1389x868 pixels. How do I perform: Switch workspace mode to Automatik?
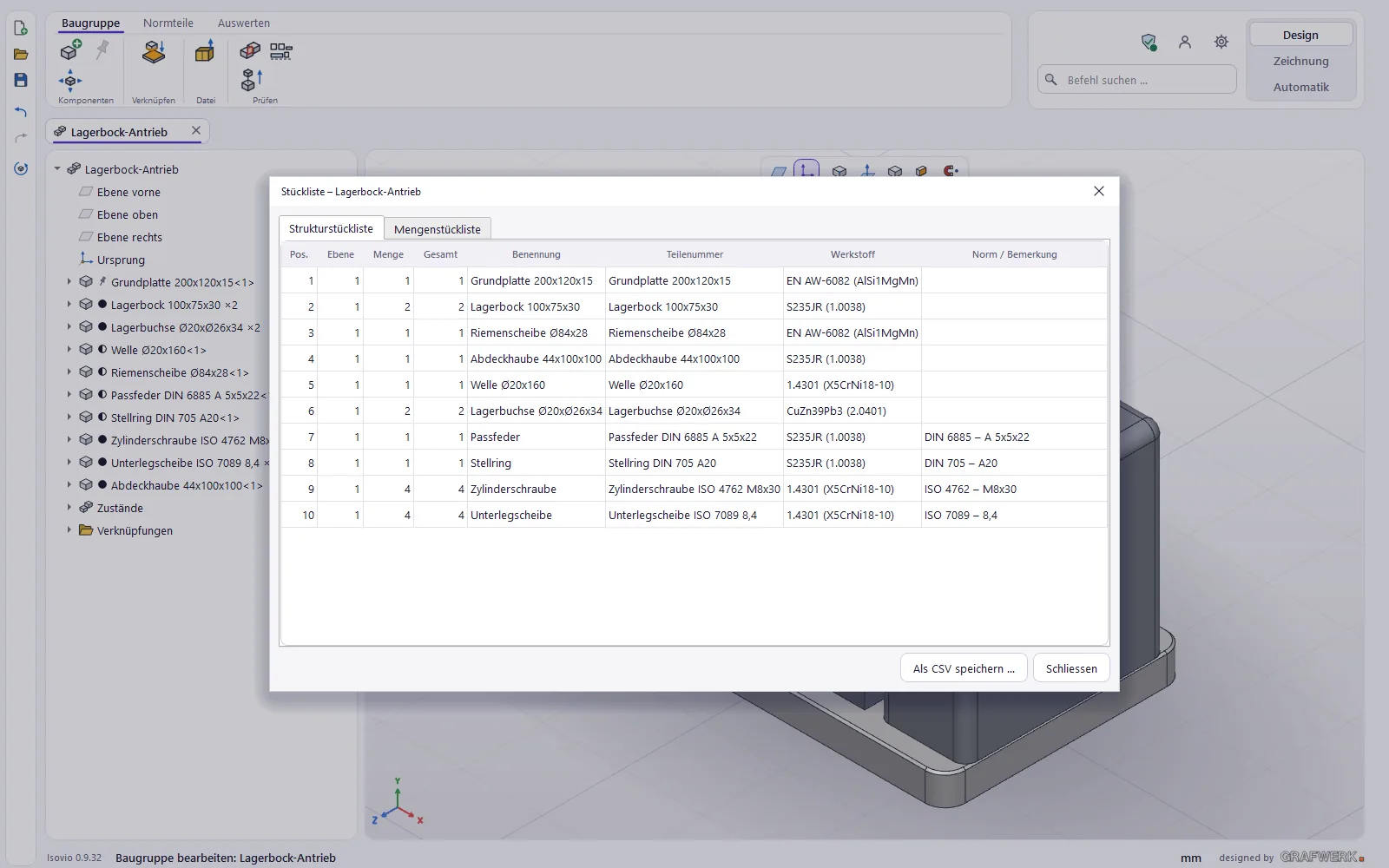pyautogui.click(x=1300, y=87)
